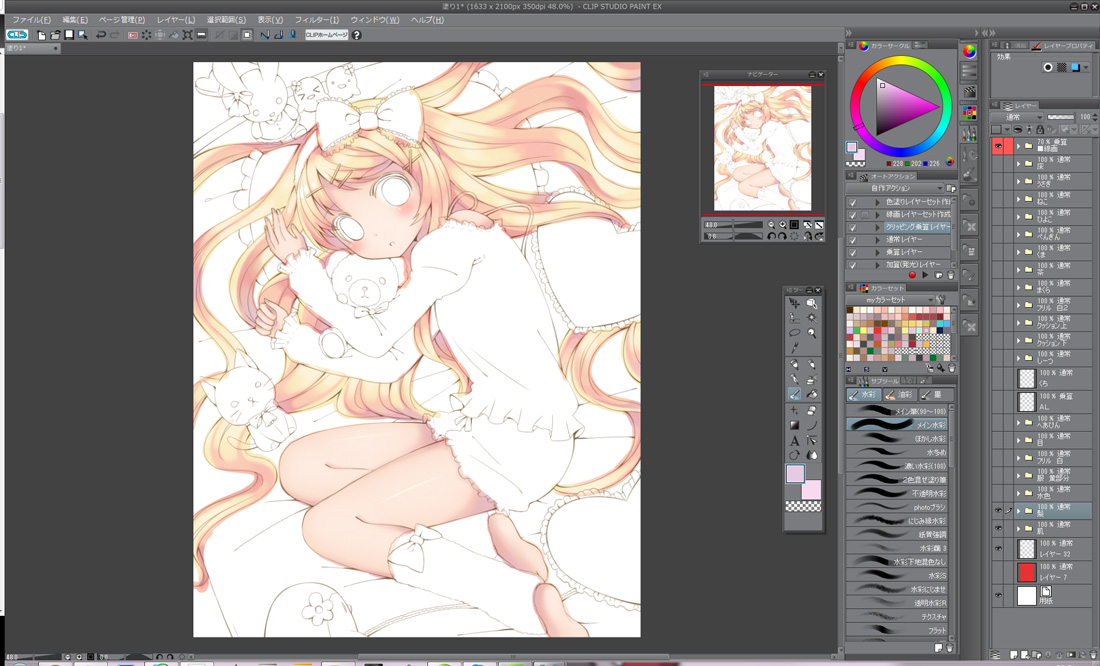Click the open file toolbar icon

[55, 34]
